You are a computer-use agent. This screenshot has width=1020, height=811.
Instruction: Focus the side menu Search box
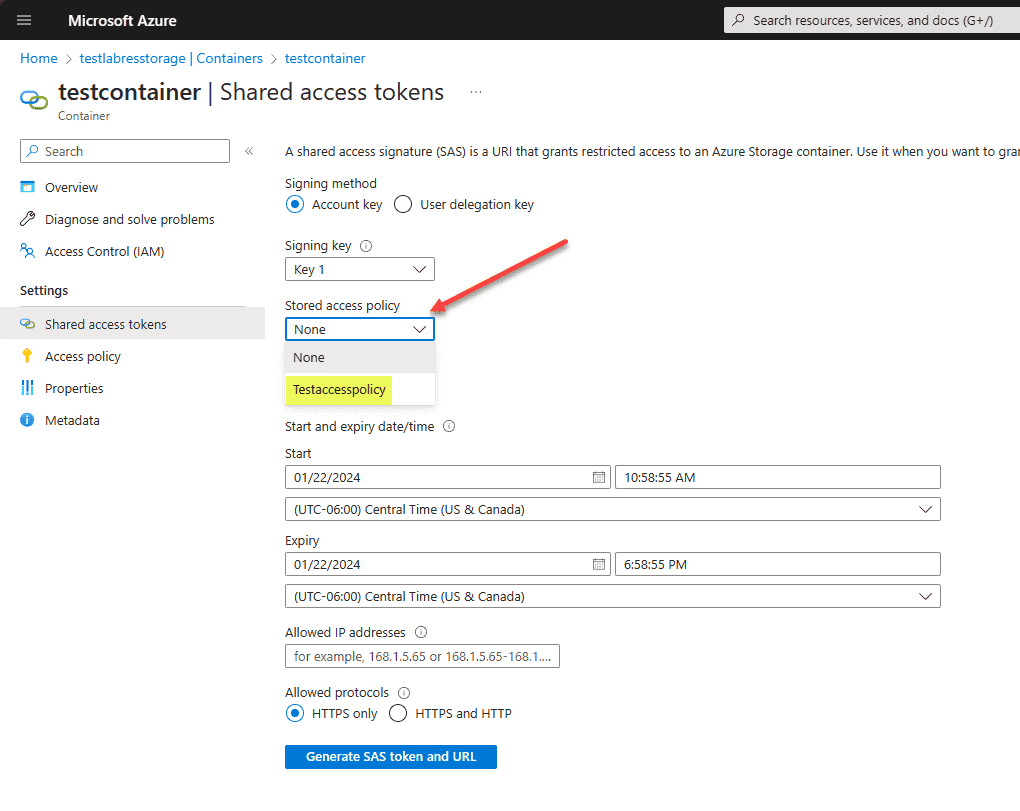coord(125,151)
